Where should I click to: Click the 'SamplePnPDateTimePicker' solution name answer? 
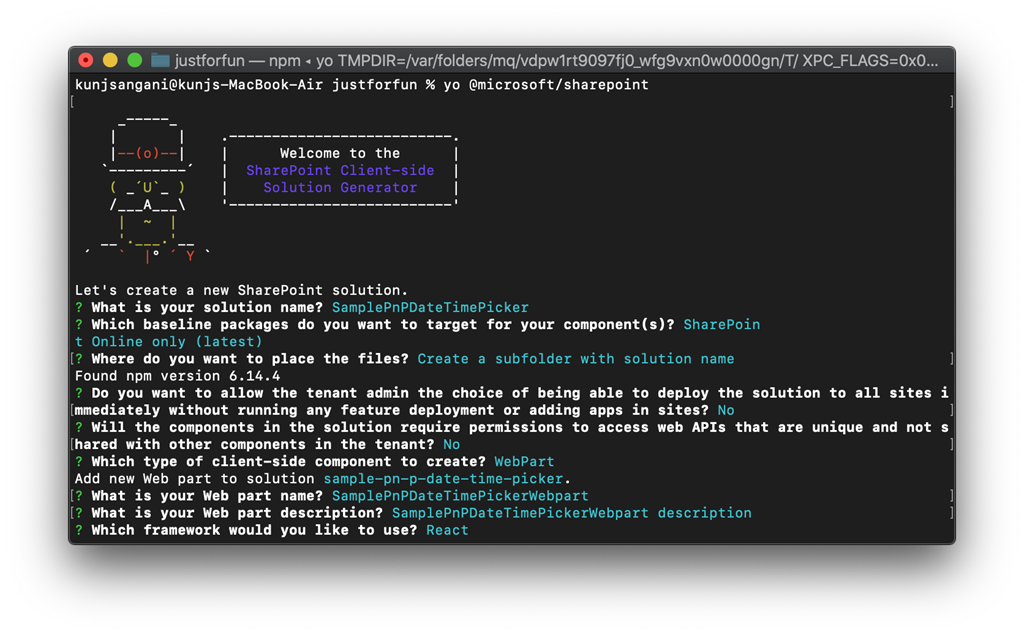point(430,307)
